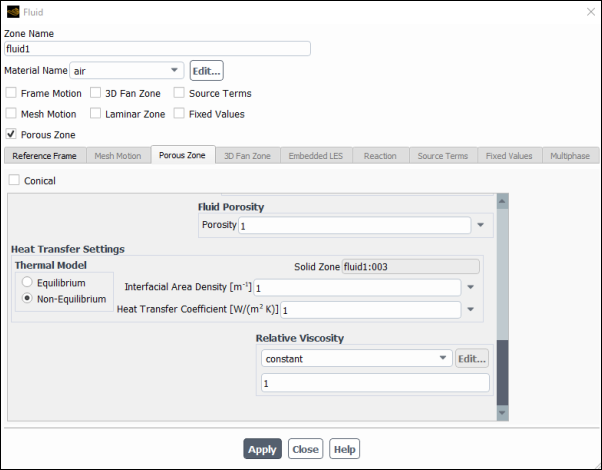
Task: Expand the Porosity options arrow
Action: (x=481, y=225)
